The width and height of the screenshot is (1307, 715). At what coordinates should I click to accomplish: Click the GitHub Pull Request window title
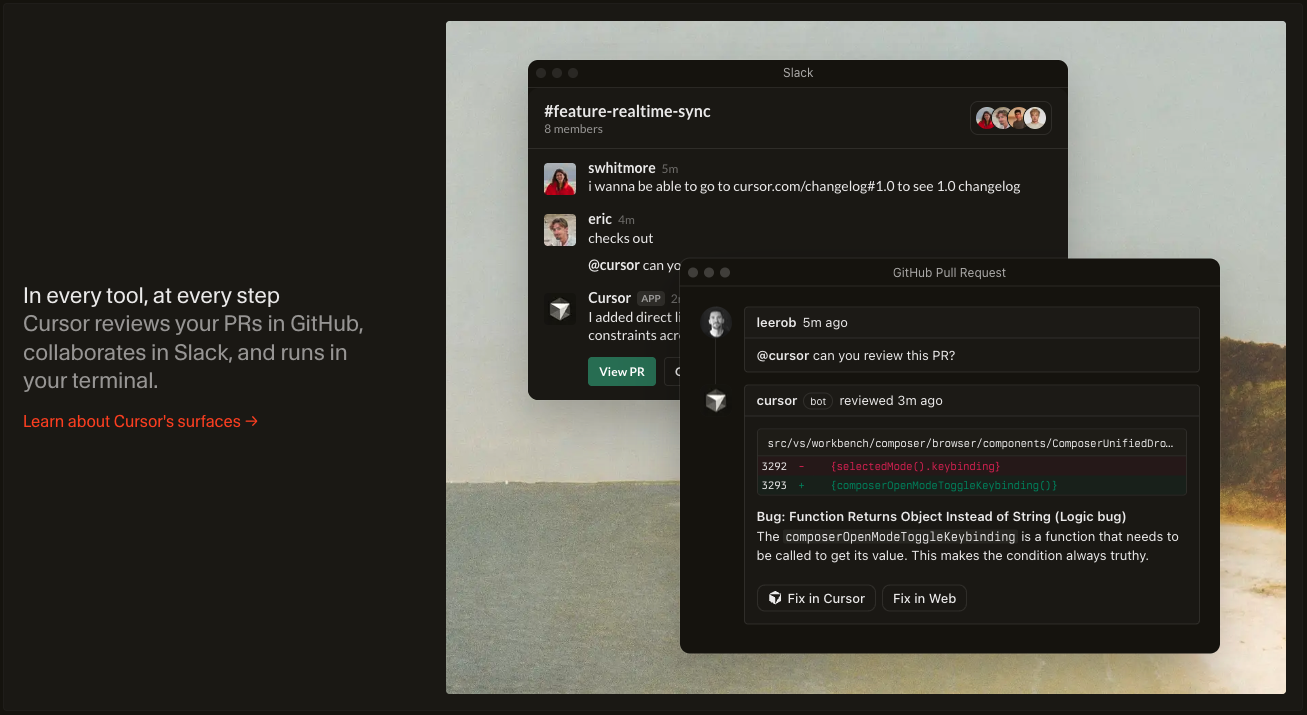coord(948,272)
